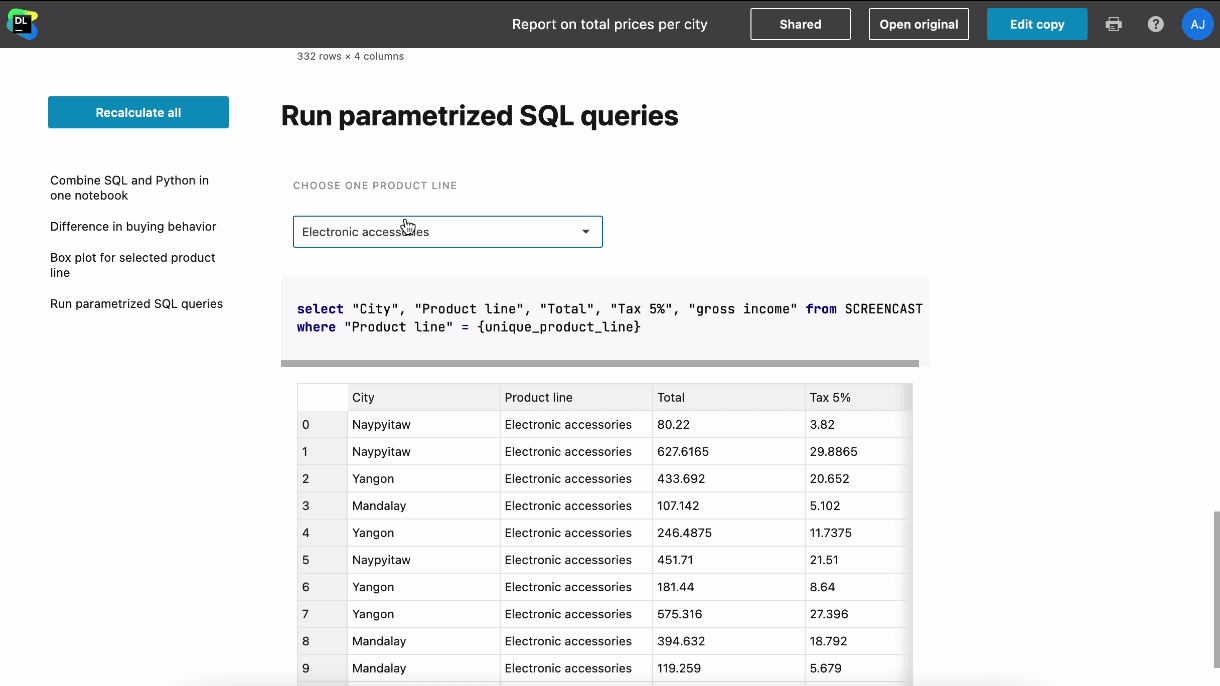
Task: Go to "Combine SQL and Python in one notebook"
Action: click(130, 188)
